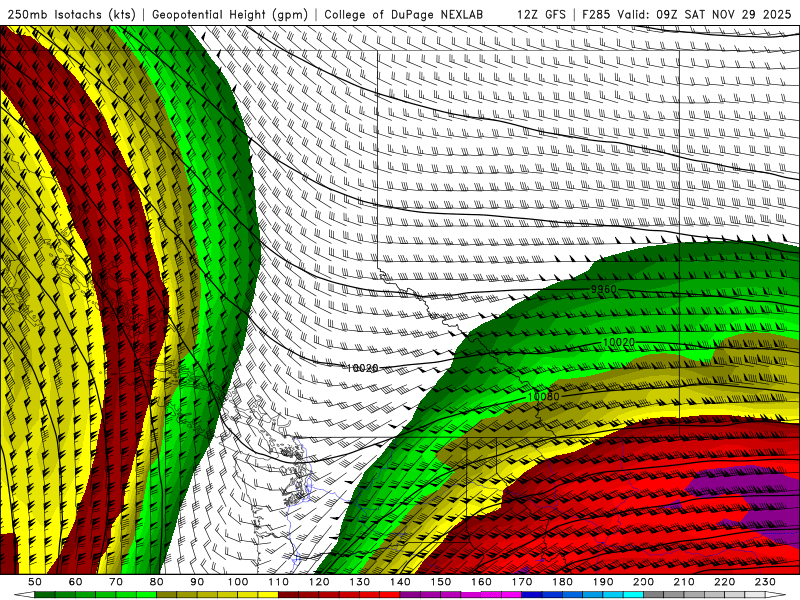Select the '80' knot scale label
800x600 pixels.
click(x=157, y=582)
